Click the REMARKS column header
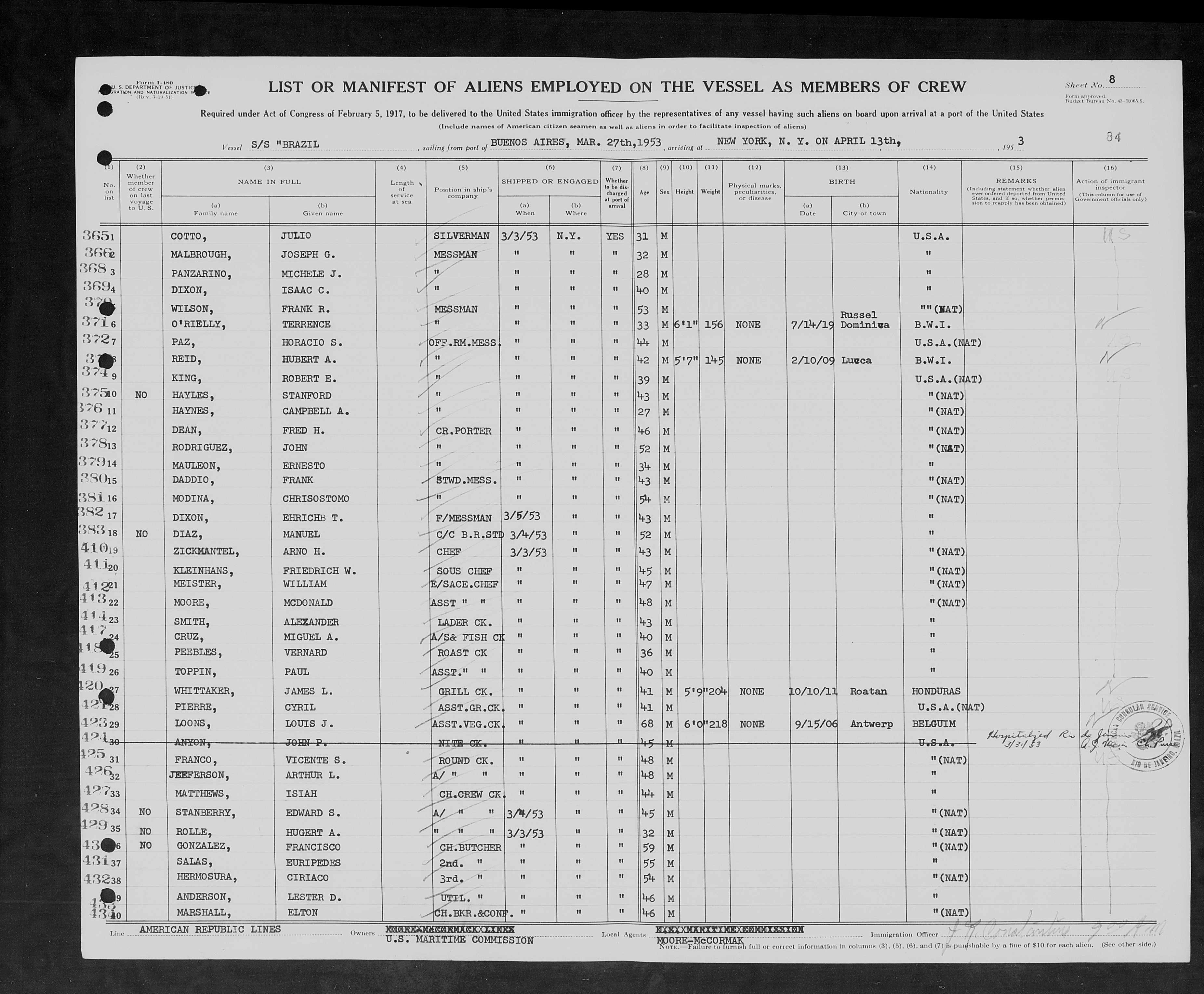This screenshot has width=1204, height=994. (1016, 181)
